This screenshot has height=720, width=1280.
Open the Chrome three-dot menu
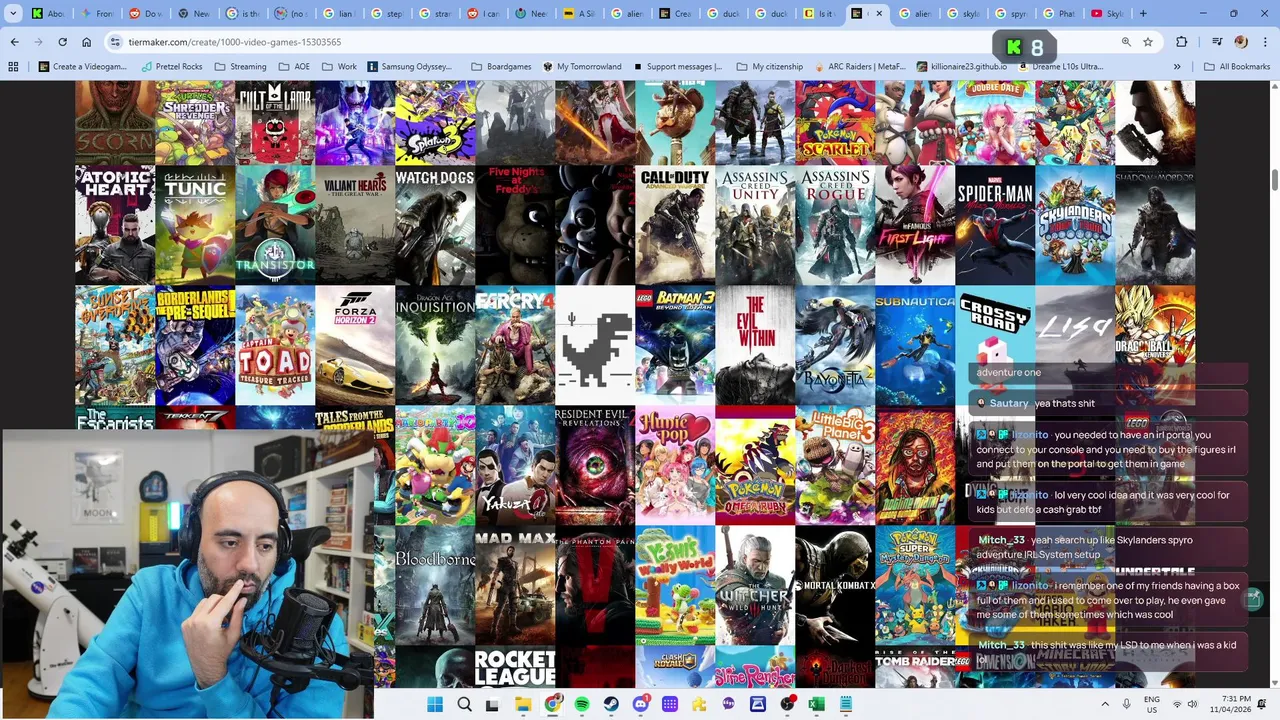click(1263, 42)
